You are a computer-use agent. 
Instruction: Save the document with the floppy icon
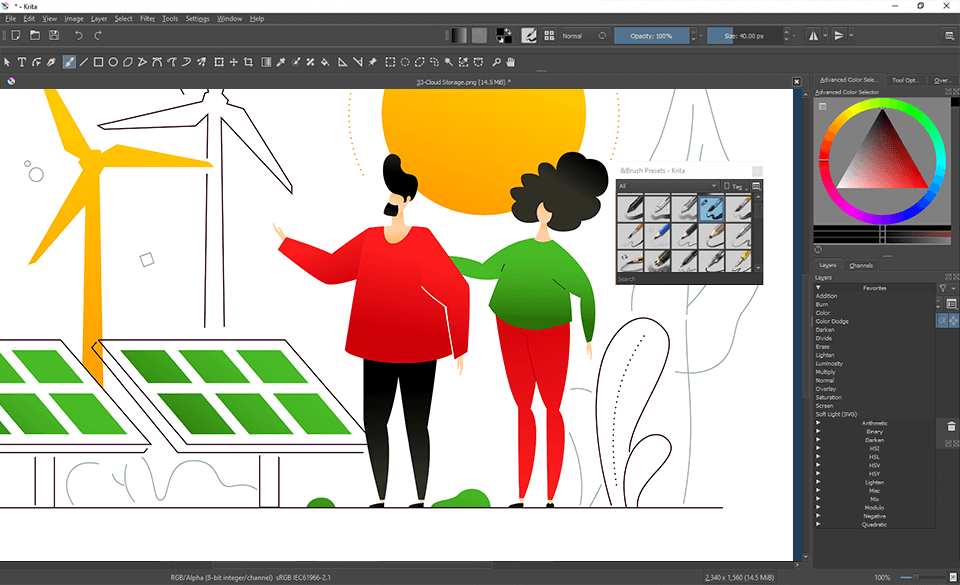(x=52, y=36)
